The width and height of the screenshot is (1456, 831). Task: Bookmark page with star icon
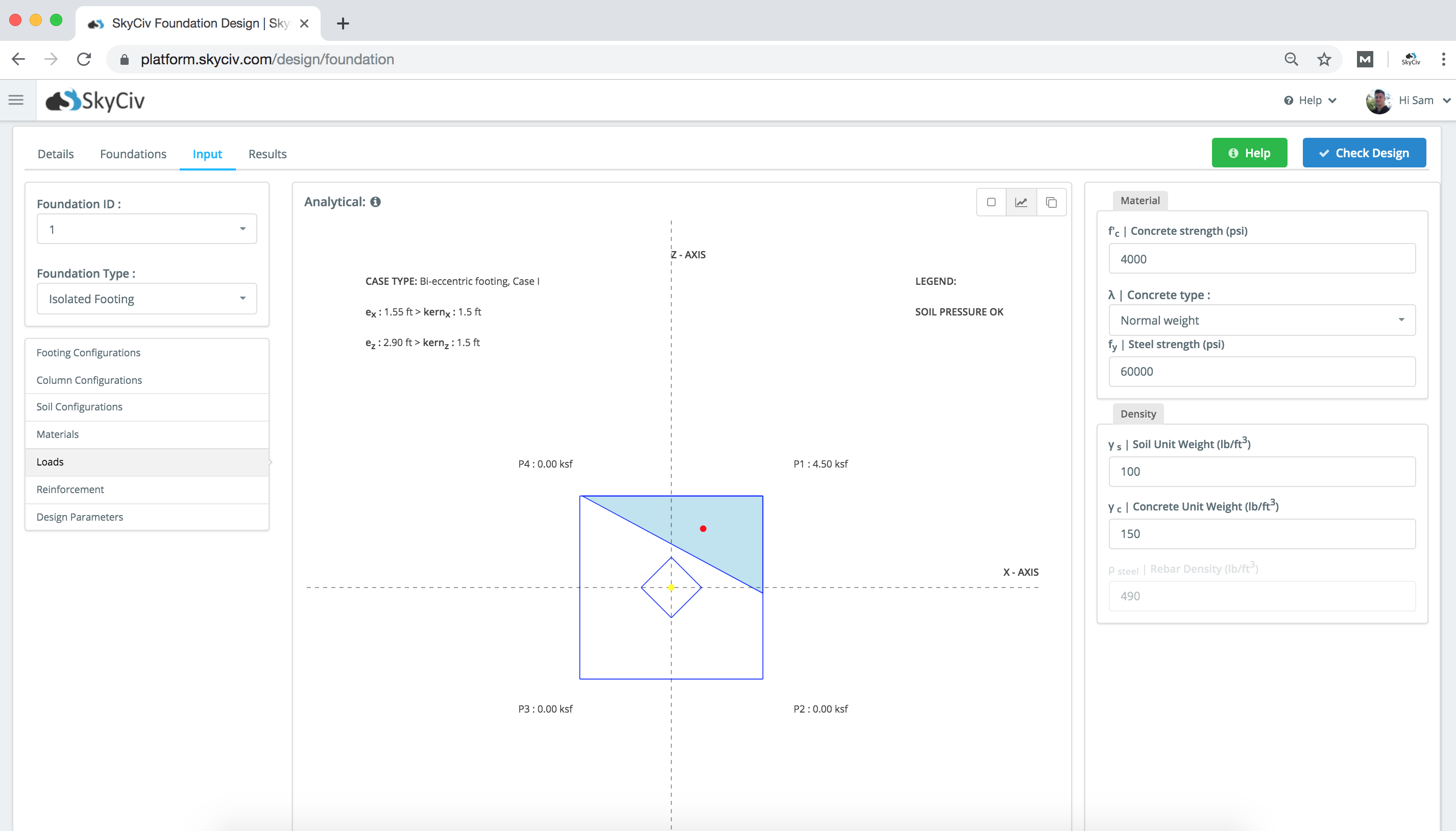tap(1324, 59)
